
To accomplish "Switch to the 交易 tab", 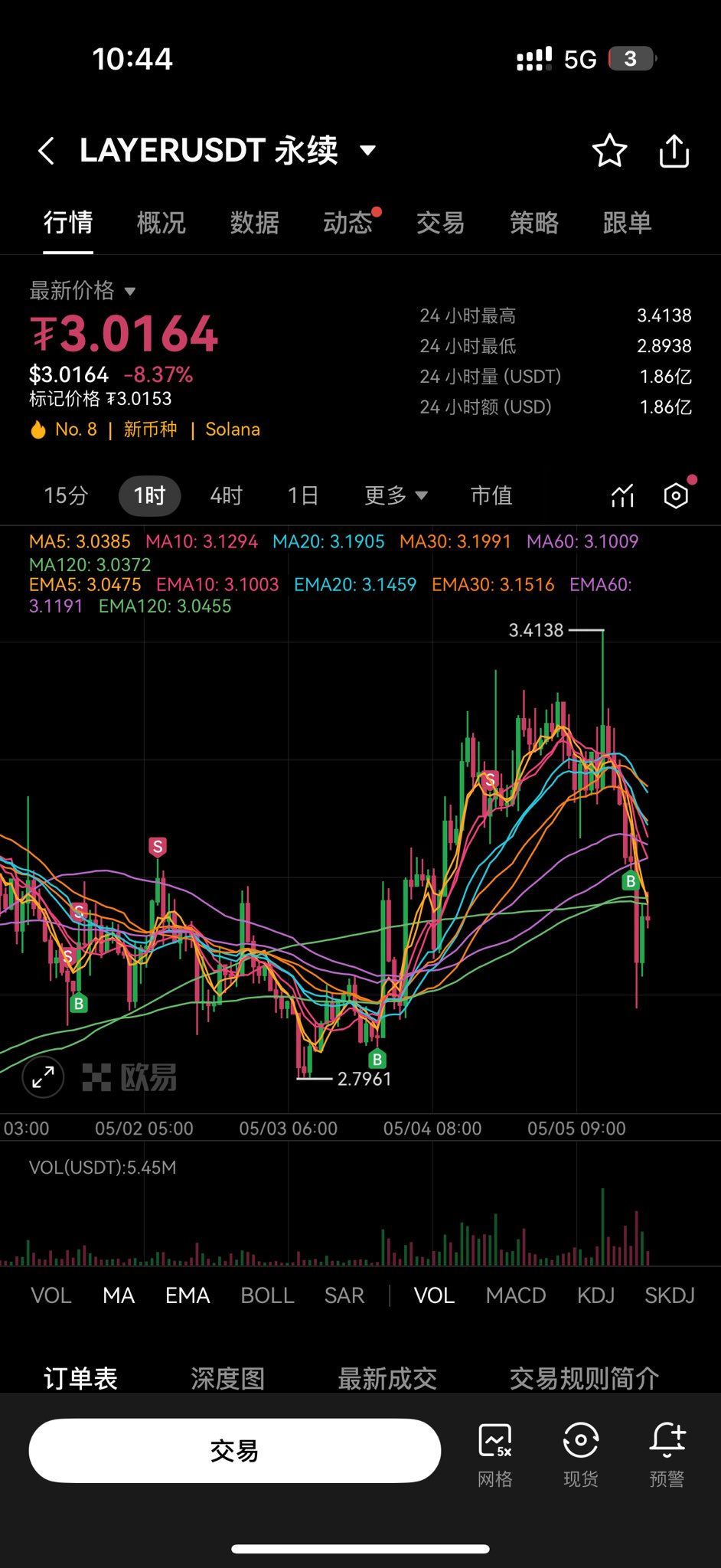I will coord(441,223).
